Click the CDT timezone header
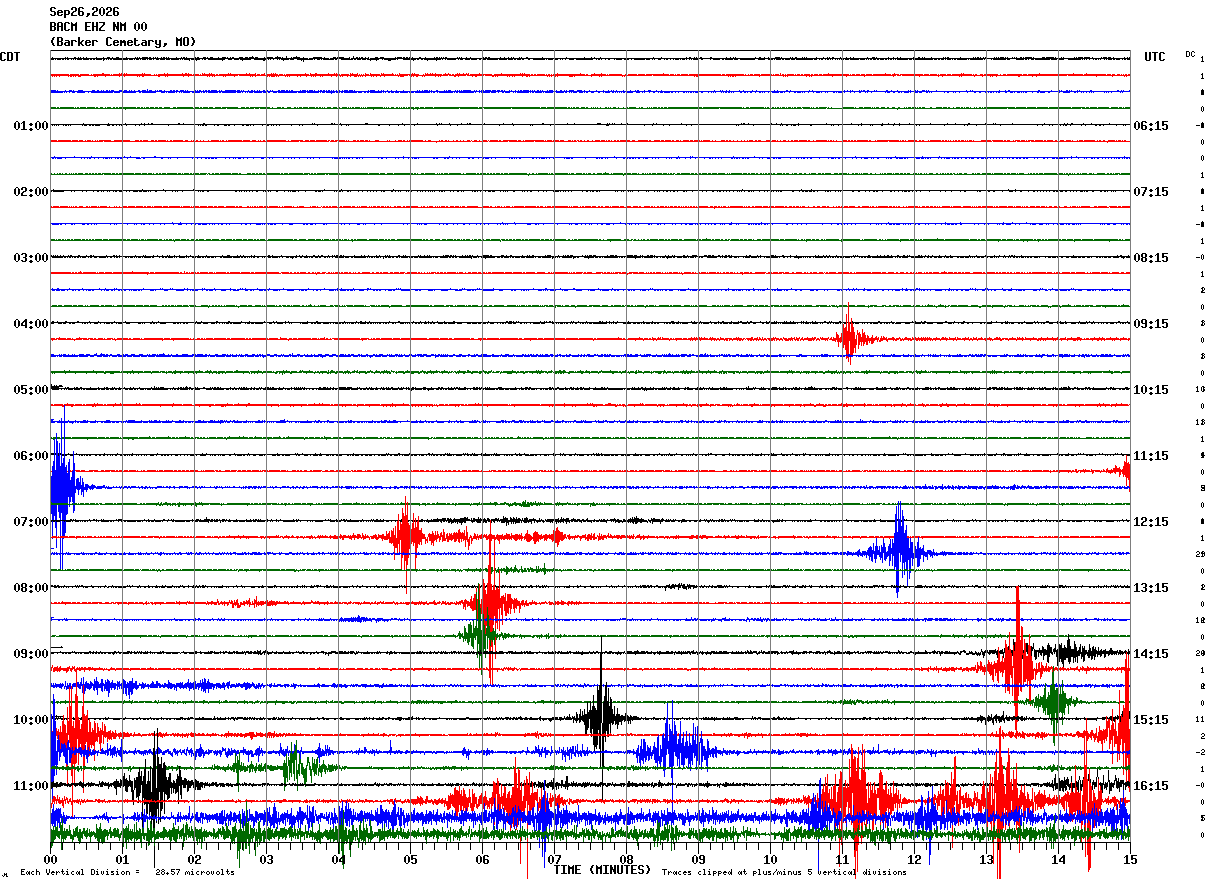This screenshot has width=1210, height=886. coord(10,57)
